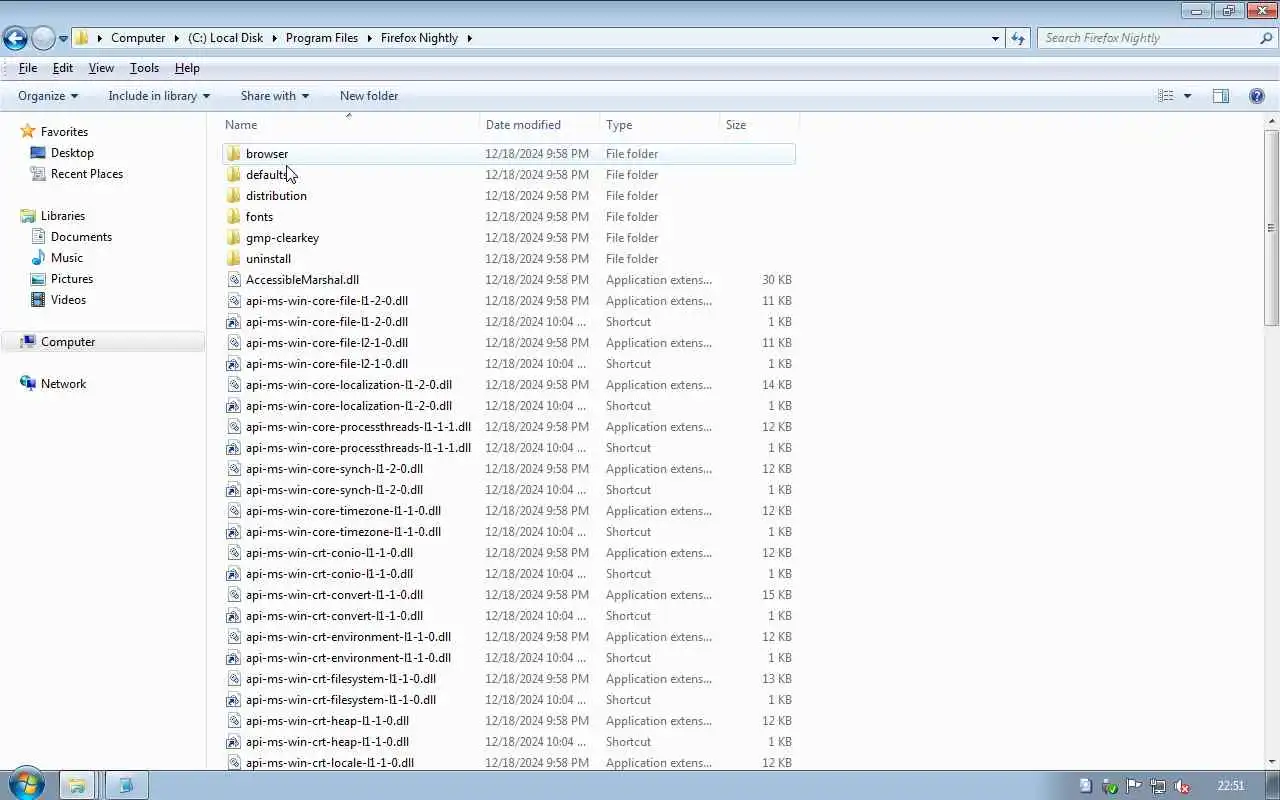Sort files by Date modified column

coord(540,125)
